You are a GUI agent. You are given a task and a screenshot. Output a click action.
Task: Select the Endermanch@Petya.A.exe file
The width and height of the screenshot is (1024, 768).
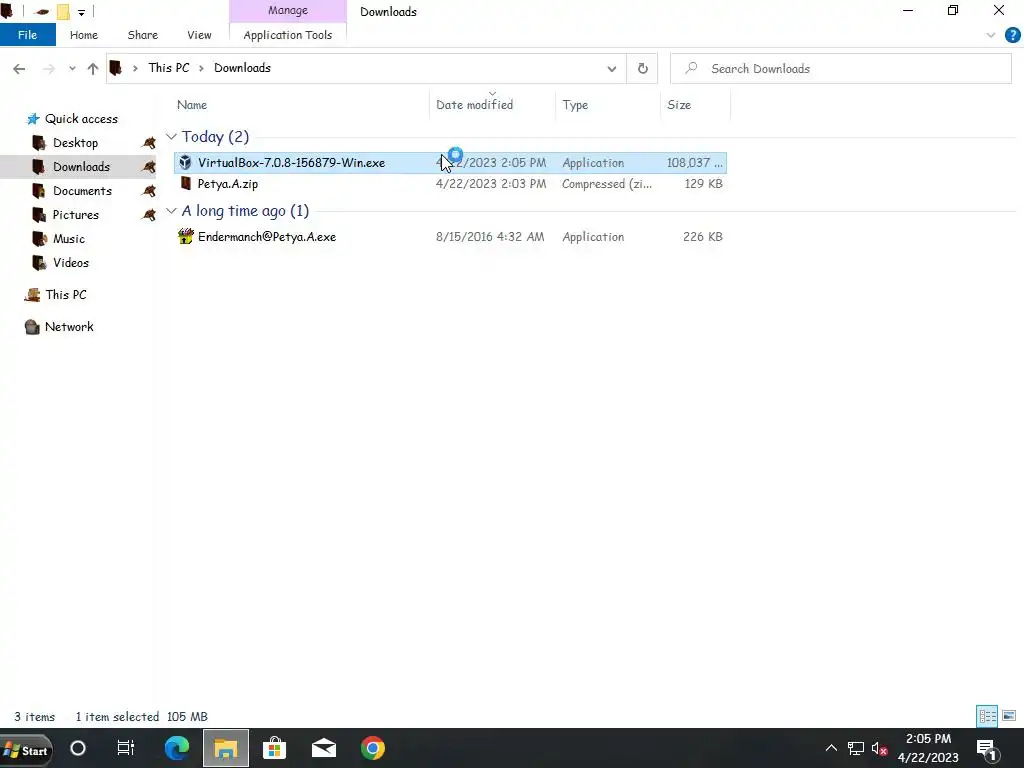pos(450,237)
